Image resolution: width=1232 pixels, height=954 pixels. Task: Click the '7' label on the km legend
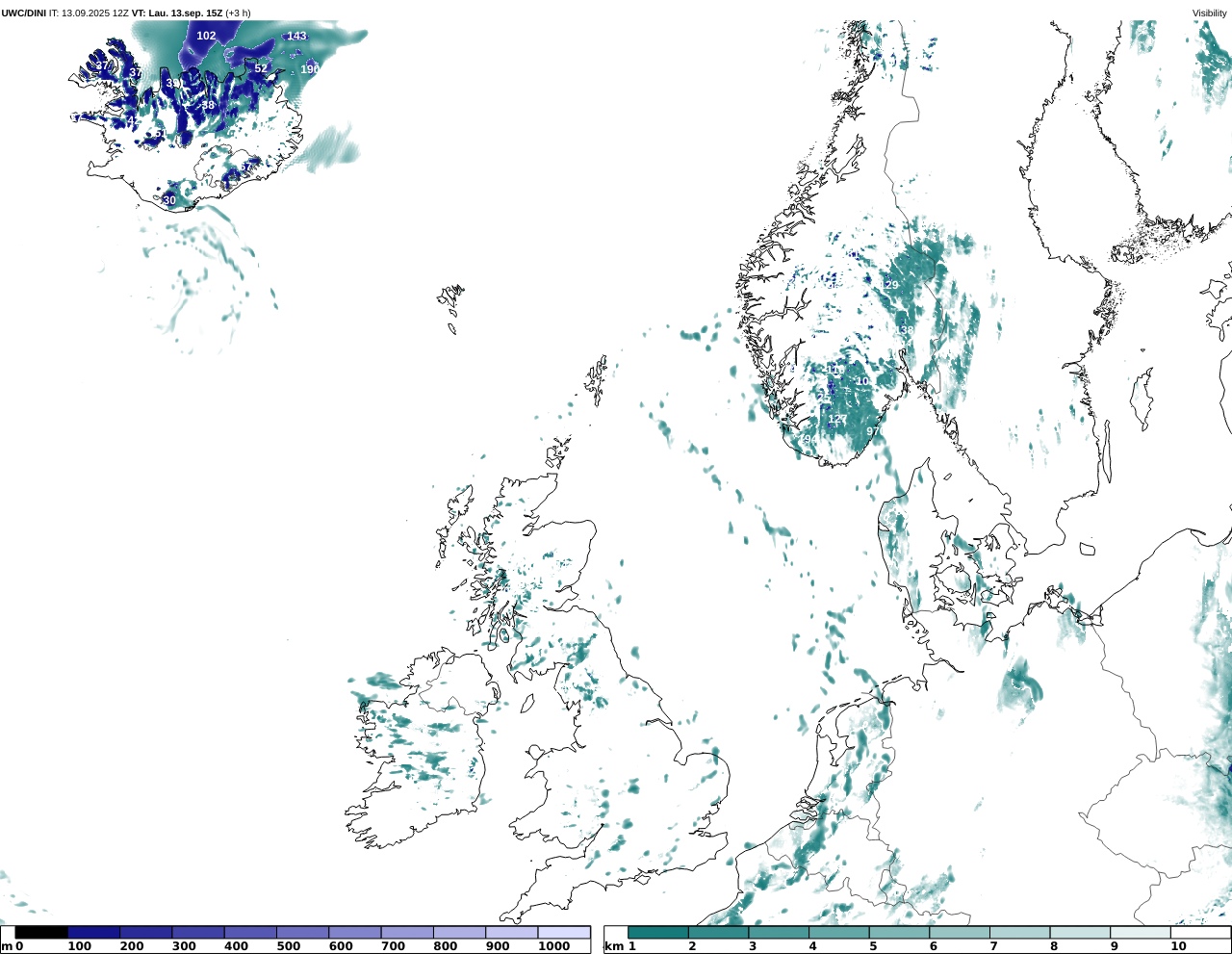click(993, 946)
